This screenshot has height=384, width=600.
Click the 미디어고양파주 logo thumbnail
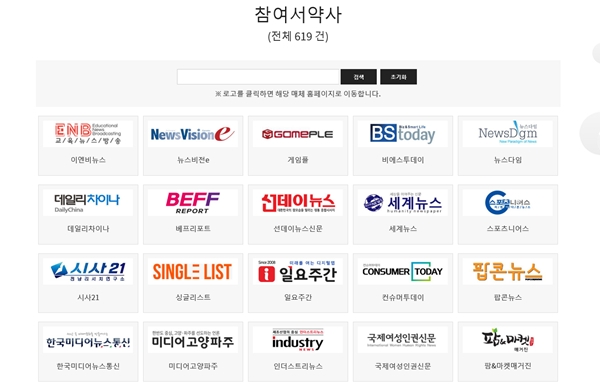tap(193, 340)
